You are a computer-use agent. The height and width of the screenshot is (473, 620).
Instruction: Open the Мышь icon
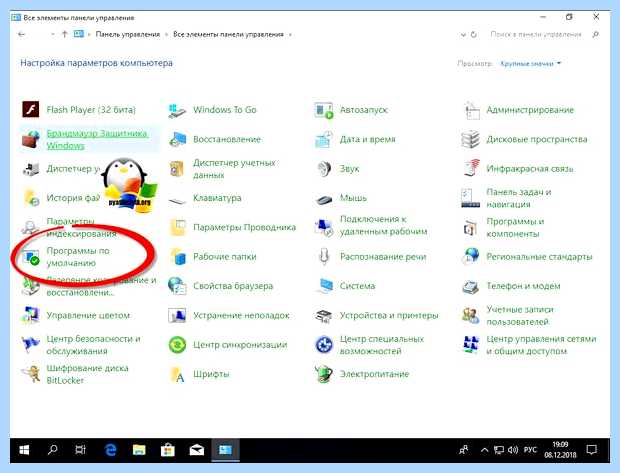click(324, 199)
